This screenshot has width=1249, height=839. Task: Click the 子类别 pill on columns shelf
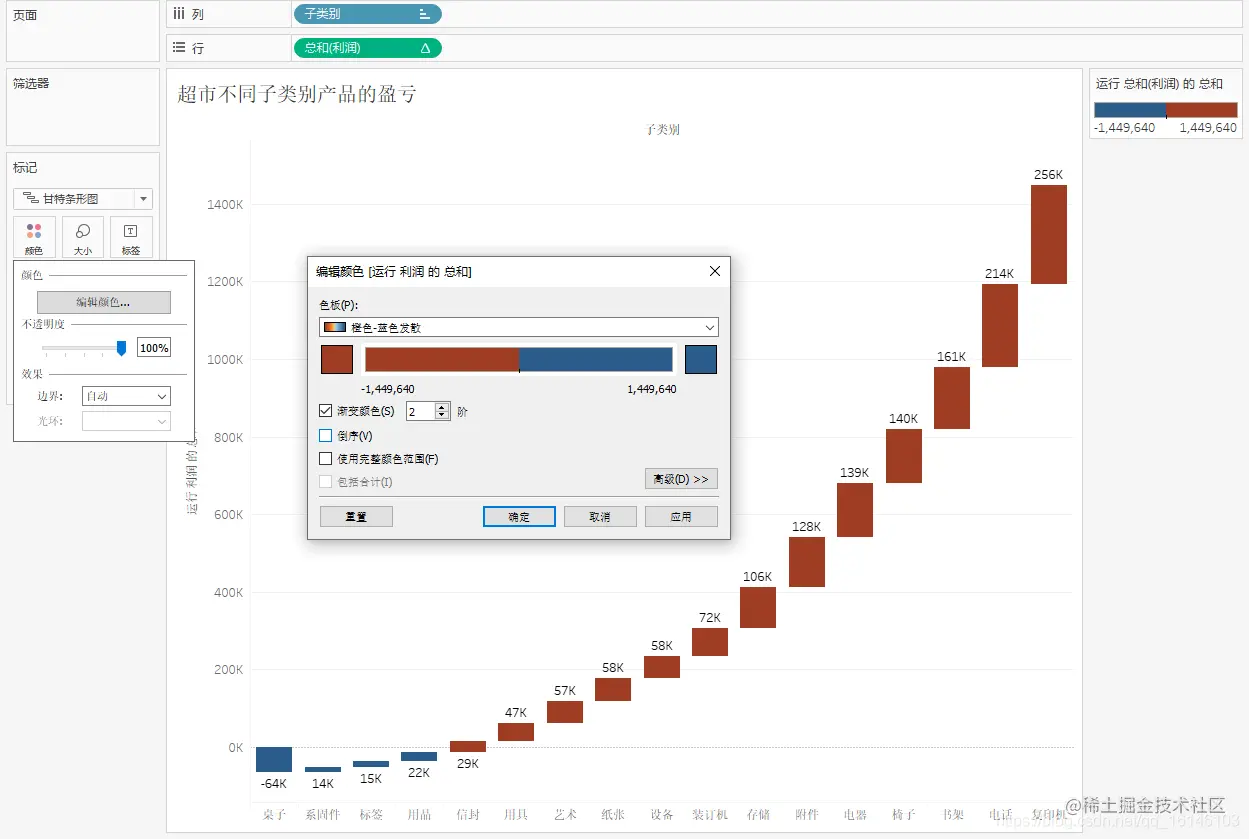coord(367,14)
